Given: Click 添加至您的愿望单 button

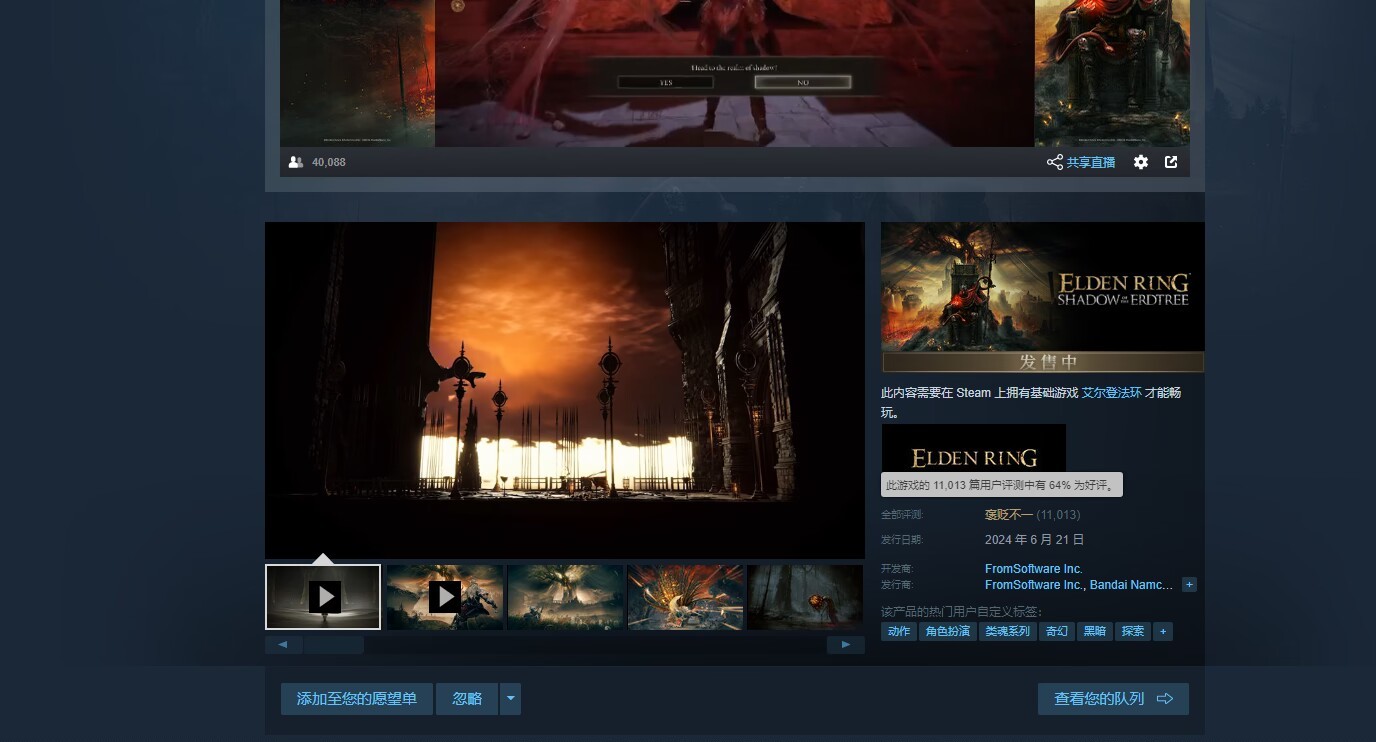Looking at the screenshot, I should (x=357, y=699).
